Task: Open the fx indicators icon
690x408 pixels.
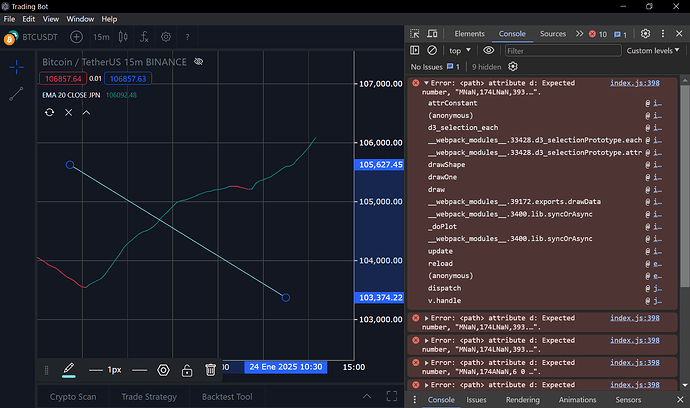Action: click(x=144, y=37)
